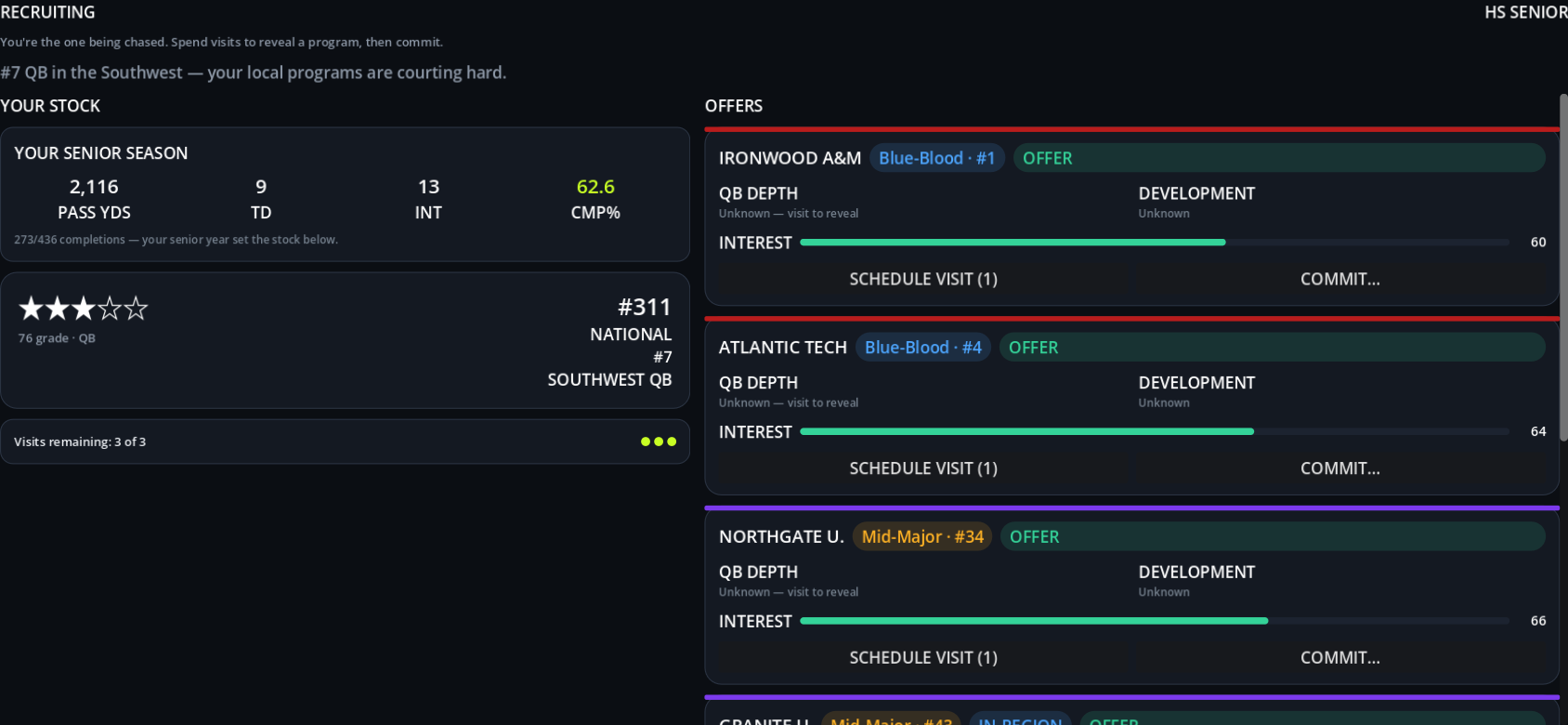
Task: Commit to Northgate U.
Action: (x=1339, y=657)
